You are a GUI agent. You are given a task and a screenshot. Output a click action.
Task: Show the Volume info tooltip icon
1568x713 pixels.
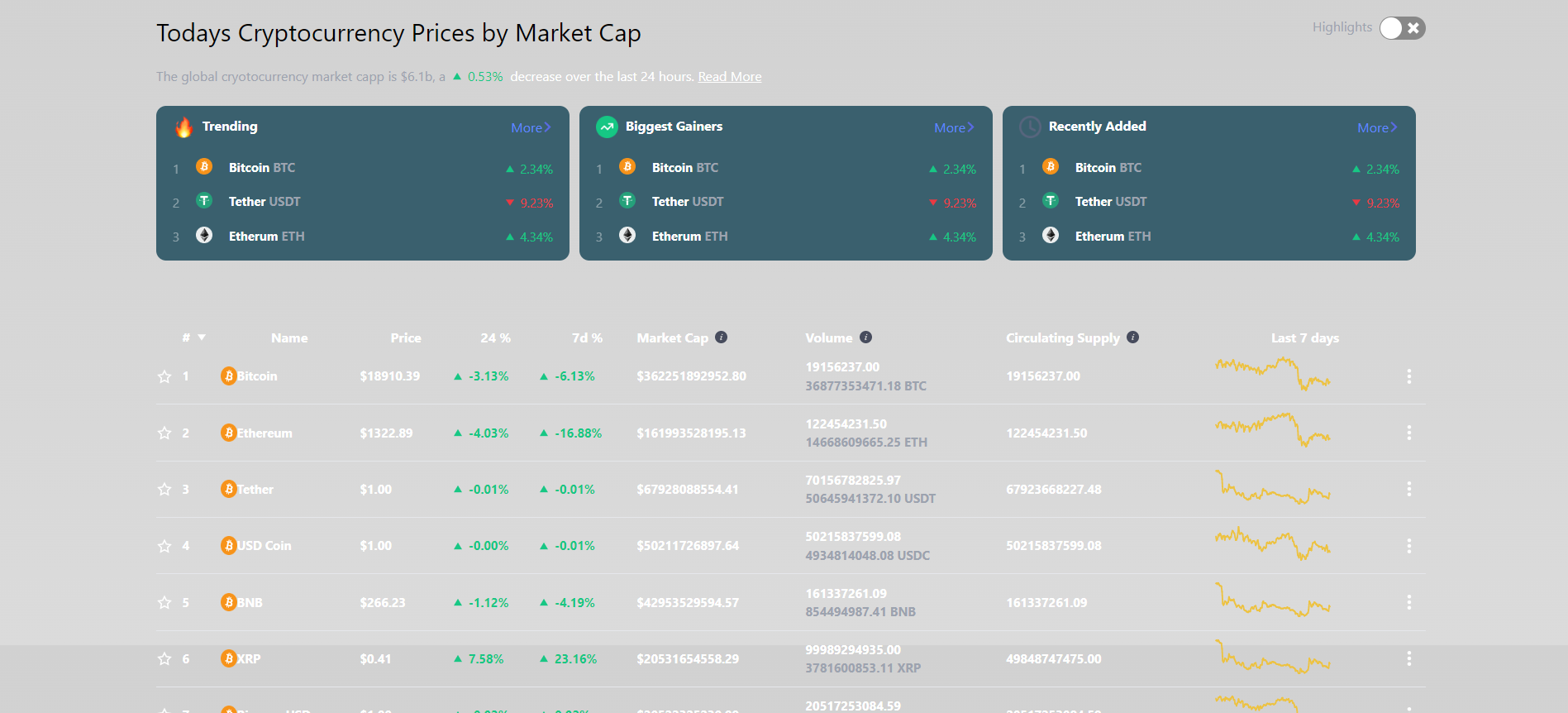coord(865,337)
